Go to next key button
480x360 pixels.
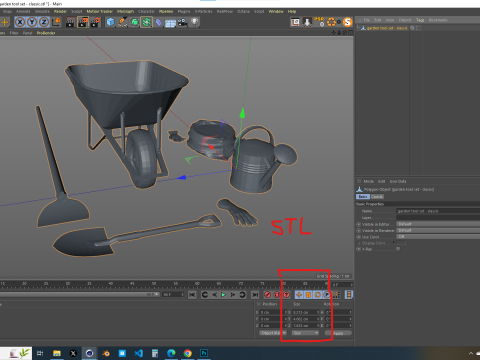242,295
